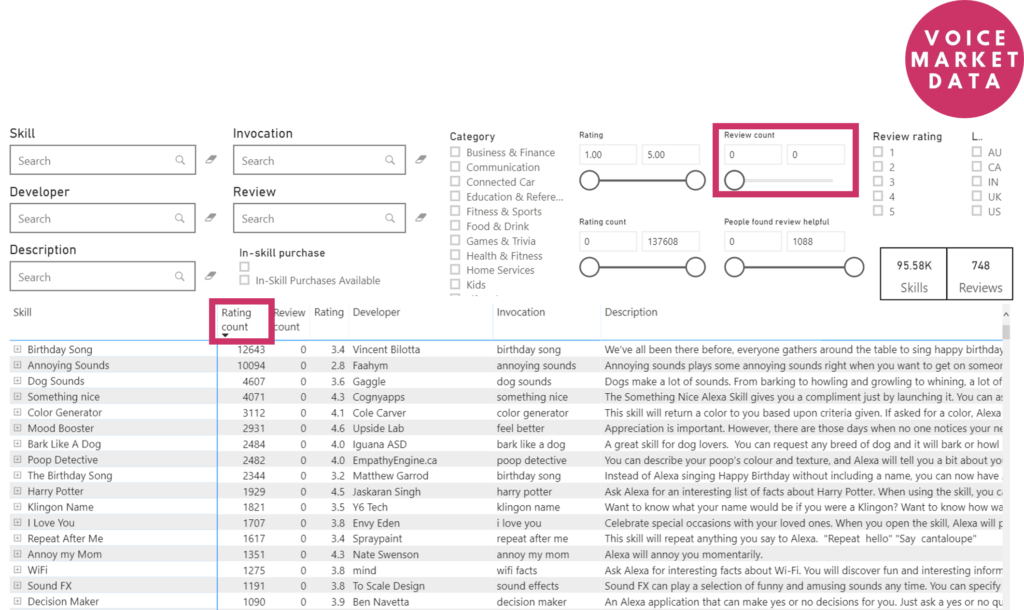Viewport: 1024px width, 610px height.
Task: Expand the Poop Detective row
Action: pyautogui.click(x=18, y=460)
